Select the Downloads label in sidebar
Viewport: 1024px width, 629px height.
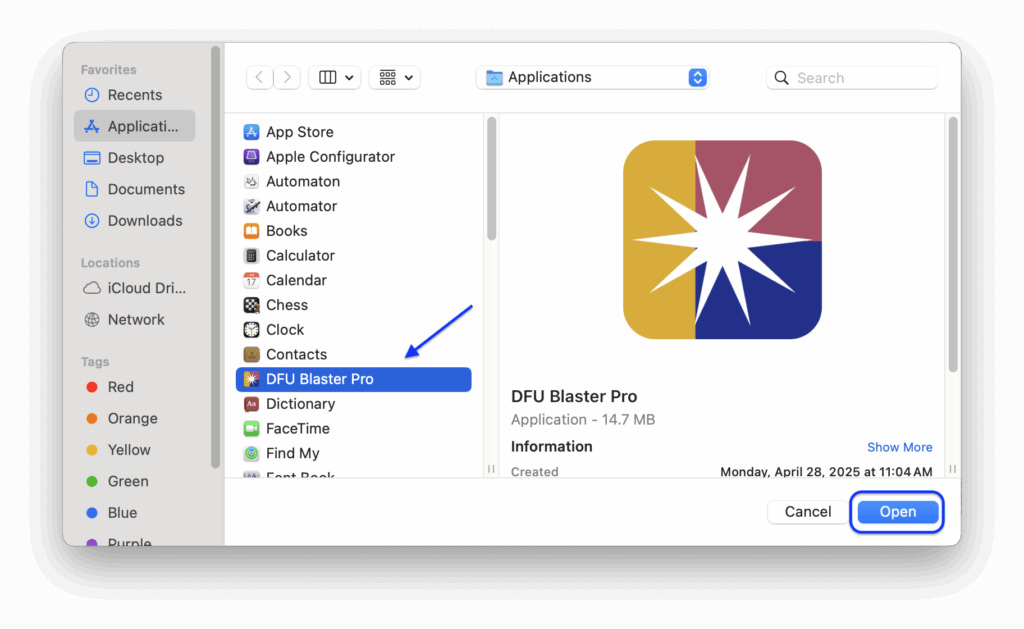pos(145,221)
